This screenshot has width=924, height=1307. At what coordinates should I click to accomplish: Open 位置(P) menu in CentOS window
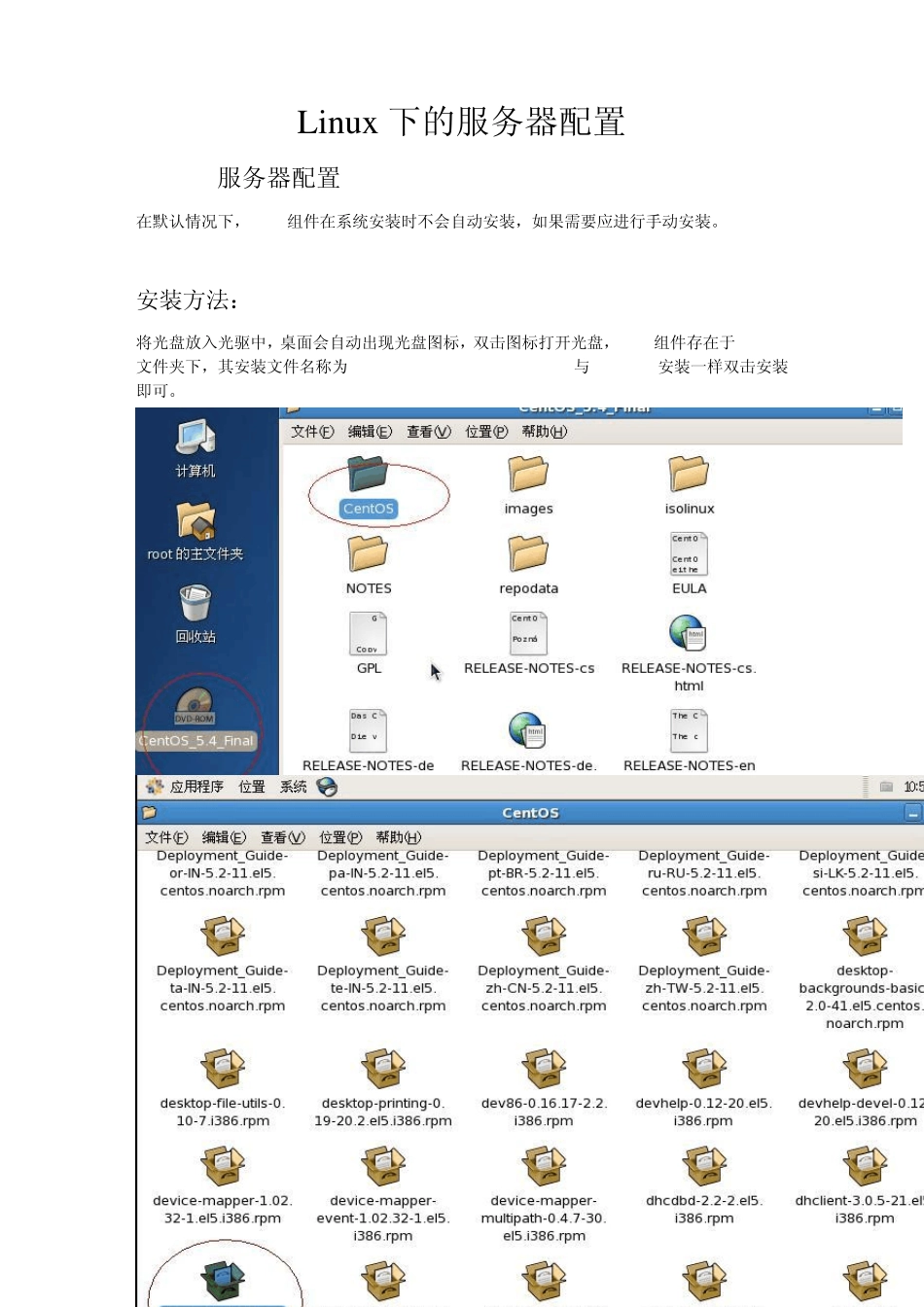[x=340, y=837]
